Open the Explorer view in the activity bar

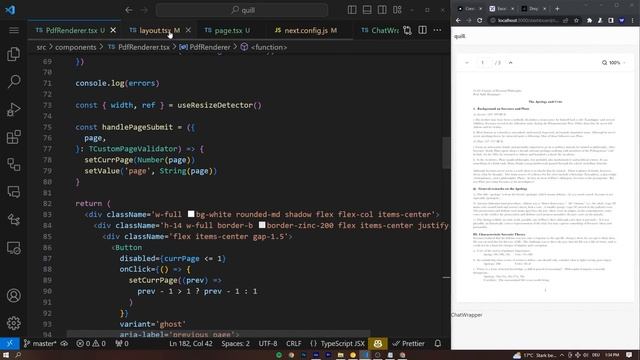[x=13, y=54]
